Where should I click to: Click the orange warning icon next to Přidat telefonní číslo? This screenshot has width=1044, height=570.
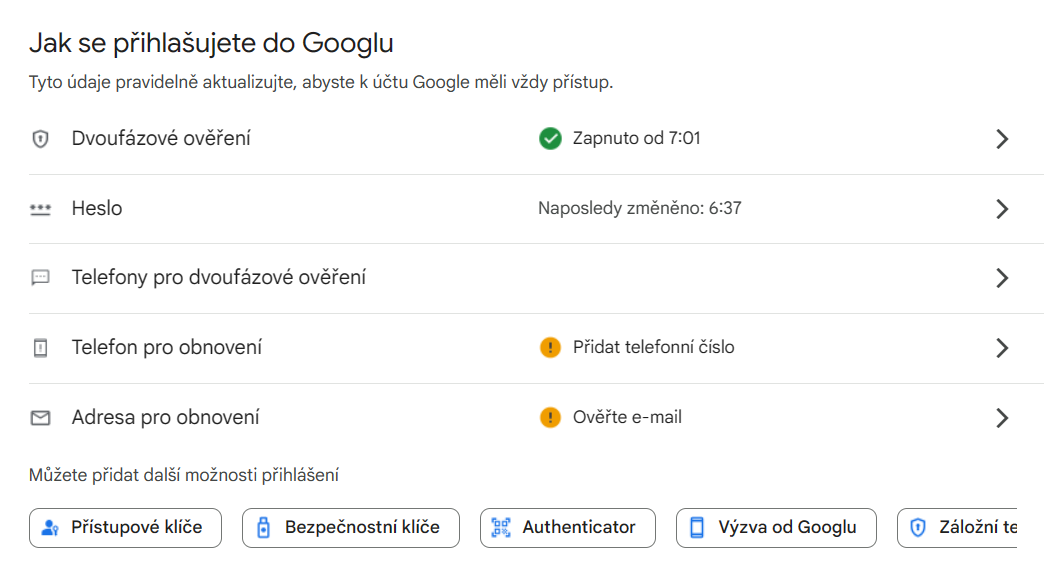(x=550, y=348)
